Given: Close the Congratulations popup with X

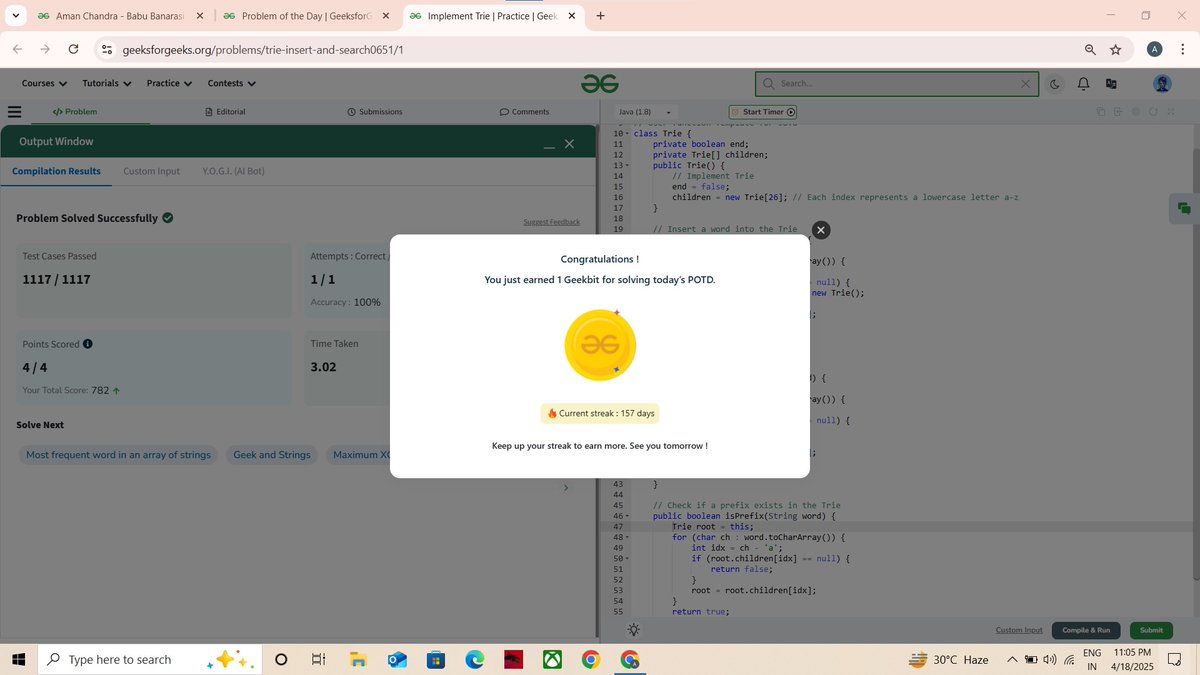Looking at the screenshot, I should point(820,230).
